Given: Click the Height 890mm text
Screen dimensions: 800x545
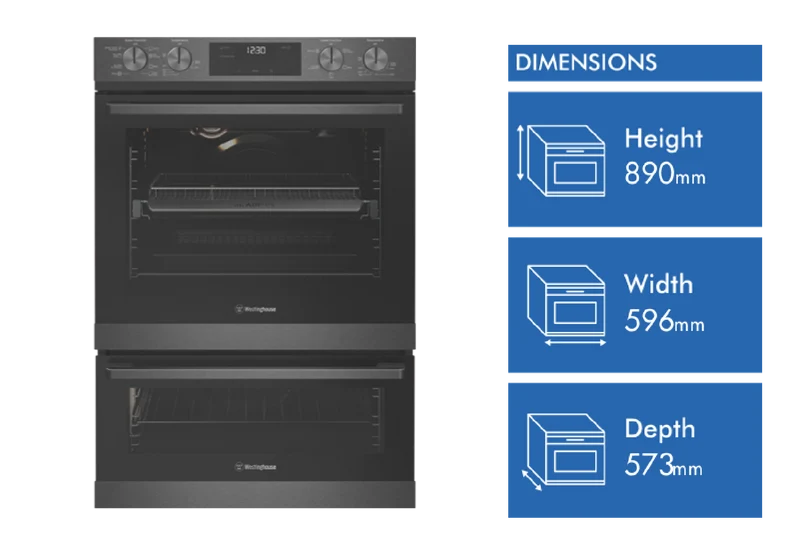Looking at the screenshot, I should point(665,156).
